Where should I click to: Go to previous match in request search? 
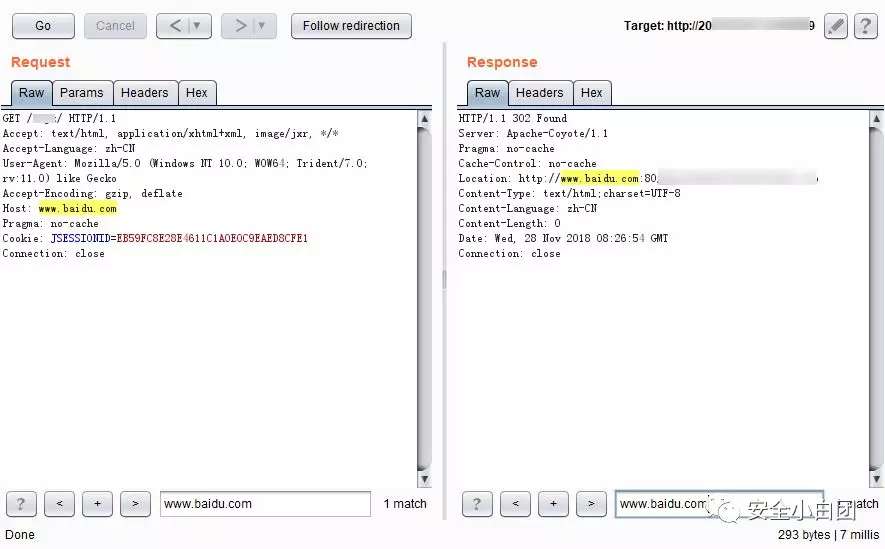point(59,504)
